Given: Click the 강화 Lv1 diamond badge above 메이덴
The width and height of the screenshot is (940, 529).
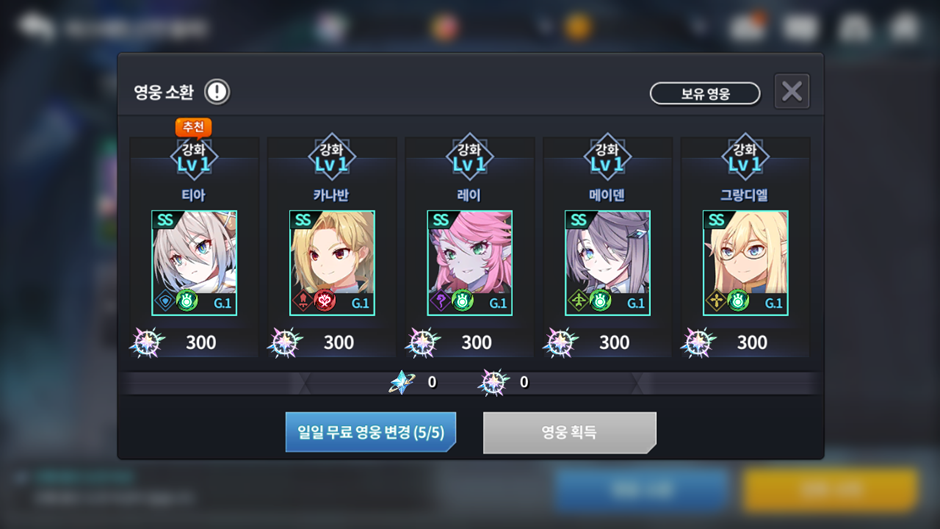Looking at the screenshot, I should [x=607, y=157].
